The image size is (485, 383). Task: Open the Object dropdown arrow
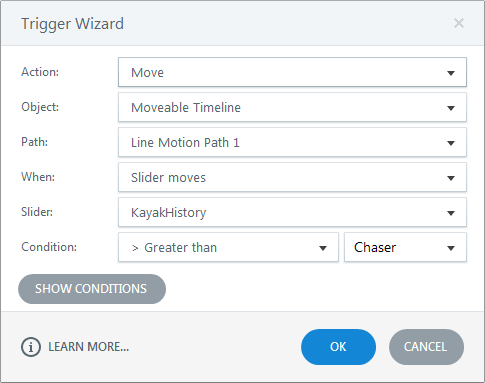point(451,108)
